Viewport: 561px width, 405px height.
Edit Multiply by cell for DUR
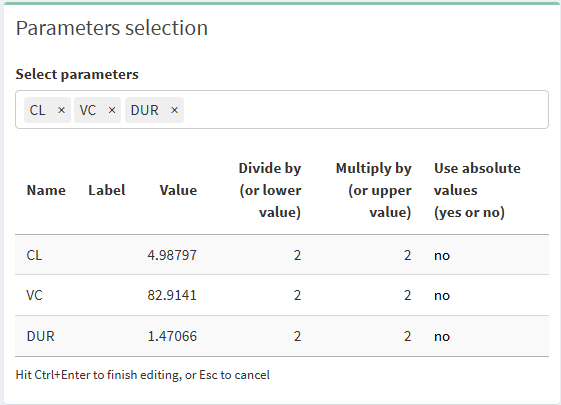[367, 336]
